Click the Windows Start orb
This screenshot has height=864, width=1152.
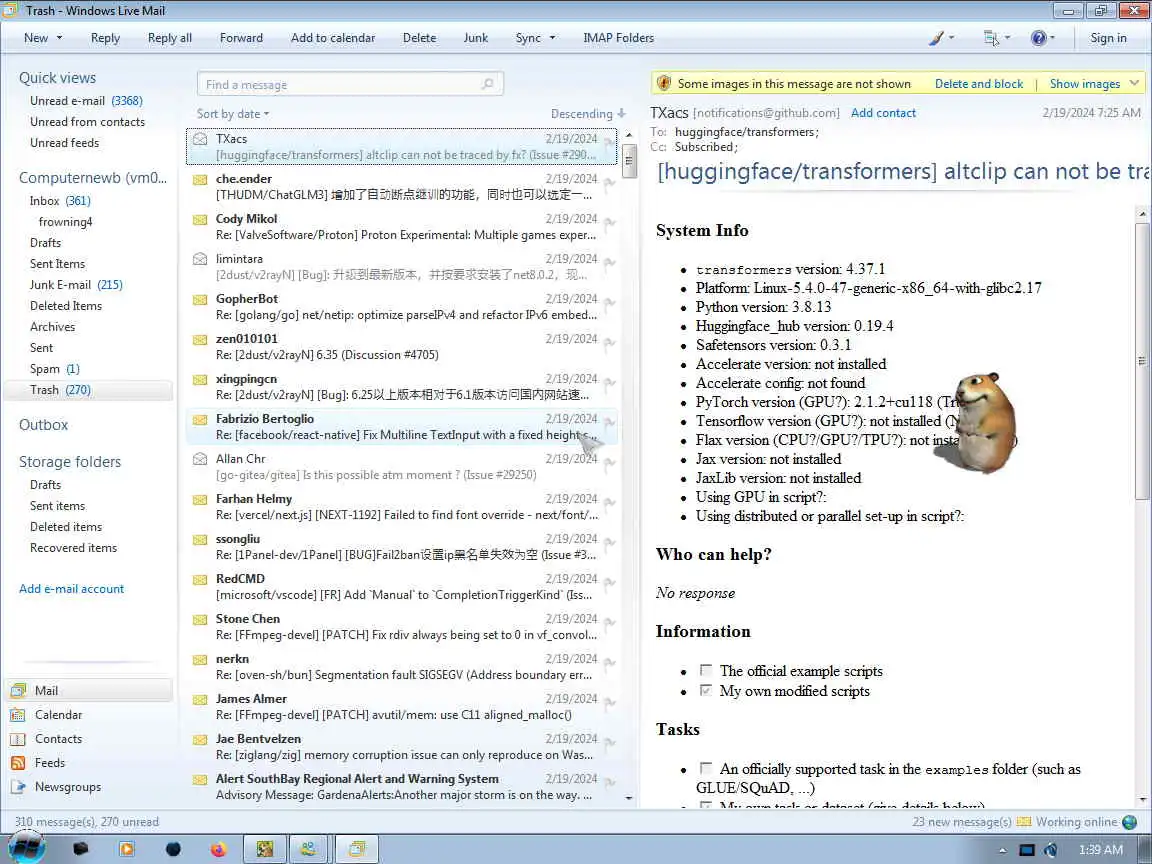(x=26, y=849)
